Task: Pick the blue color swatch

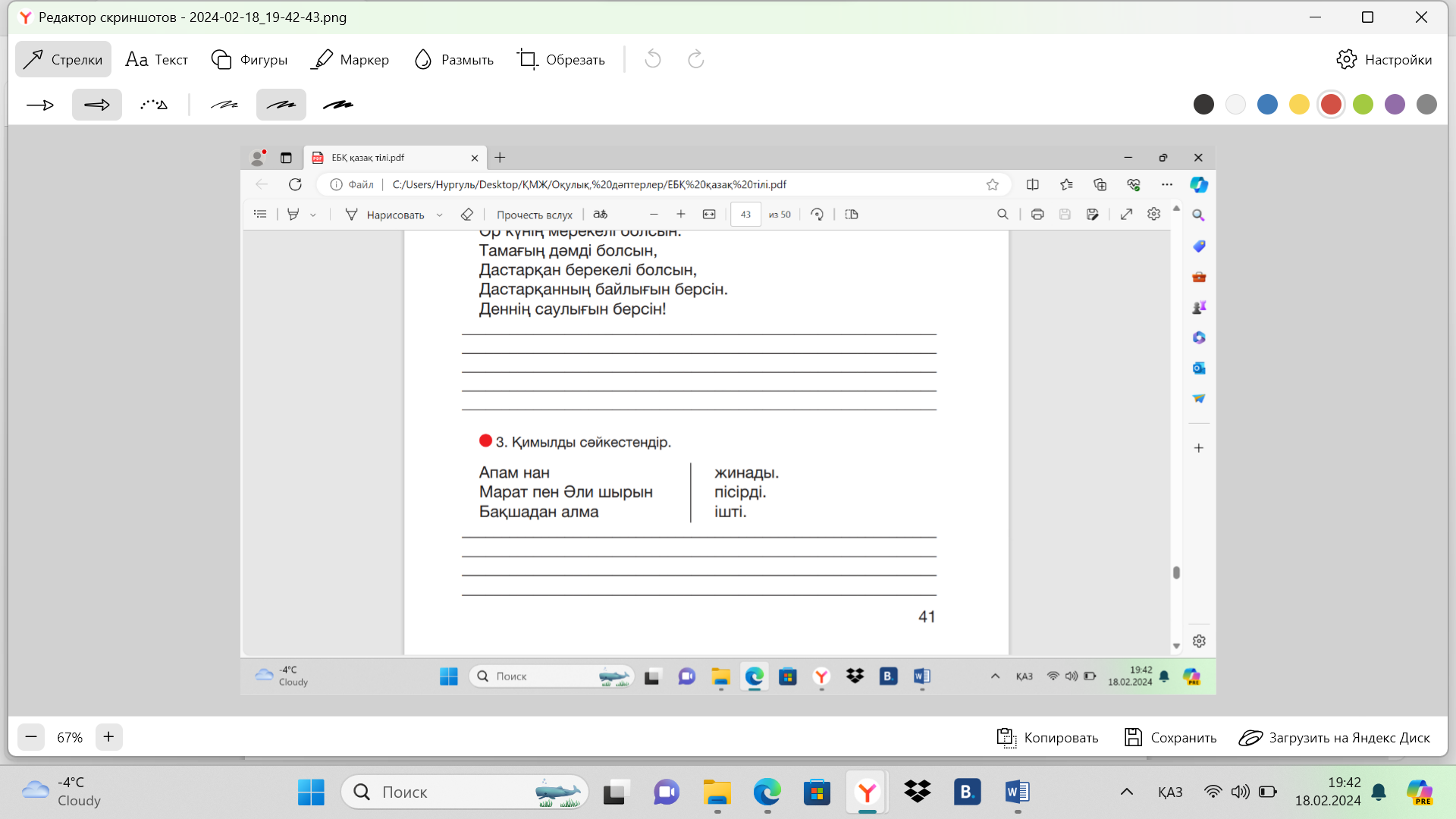Action: [x=1267, y=105]
